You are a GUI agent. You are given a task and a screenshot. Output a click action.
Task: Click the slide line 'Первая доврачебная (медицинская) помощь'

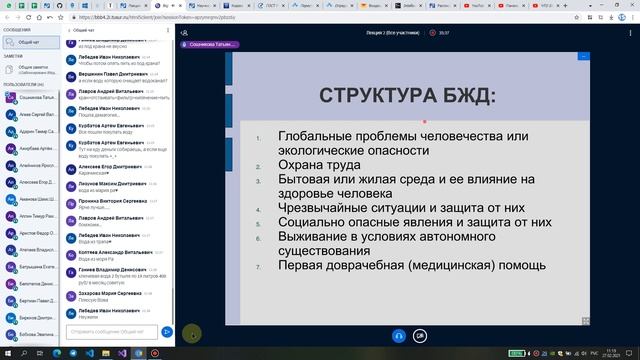[412, 265]
